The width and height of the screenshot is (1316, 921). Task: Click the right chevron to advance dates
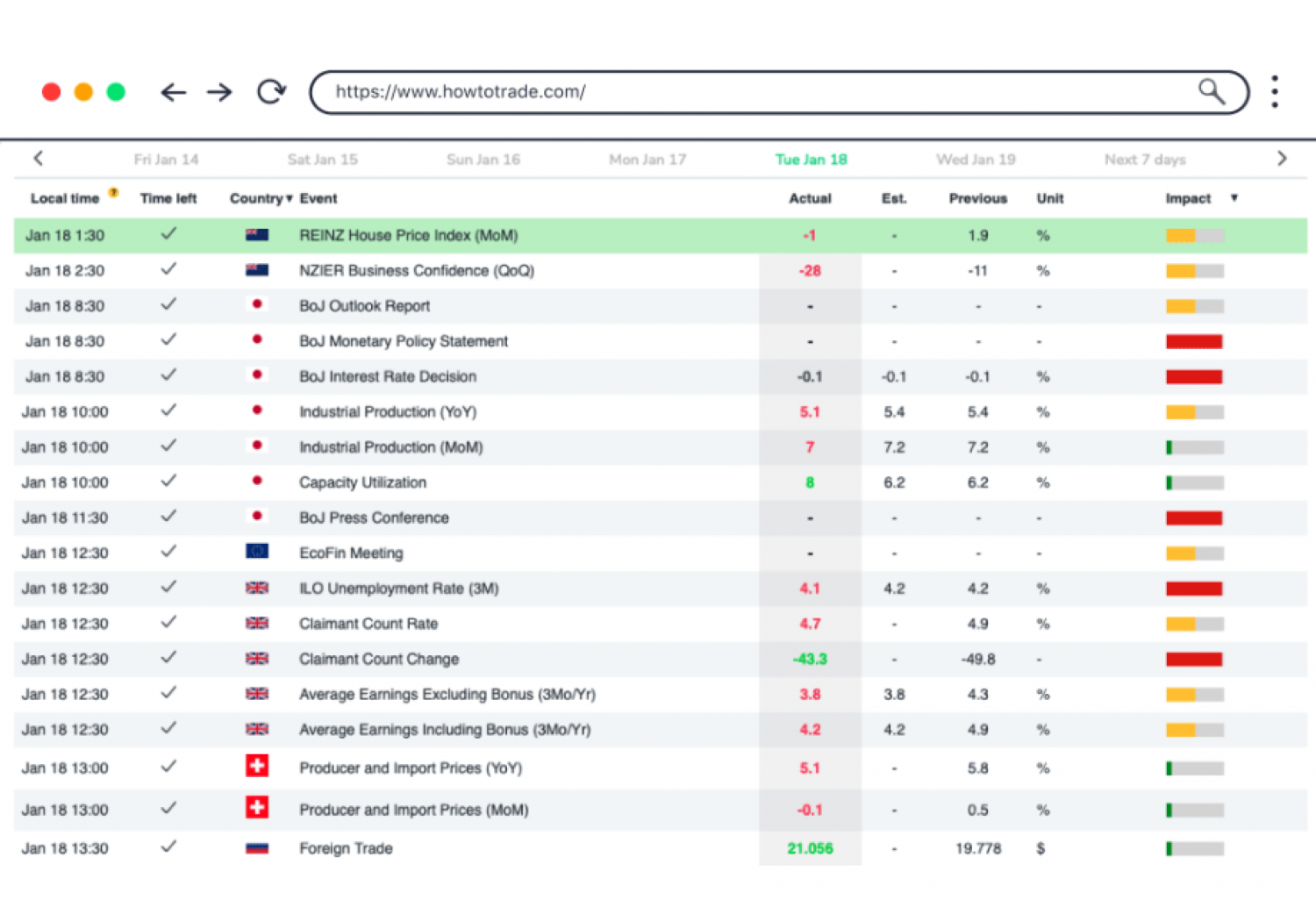click(x=1282, y=159)
